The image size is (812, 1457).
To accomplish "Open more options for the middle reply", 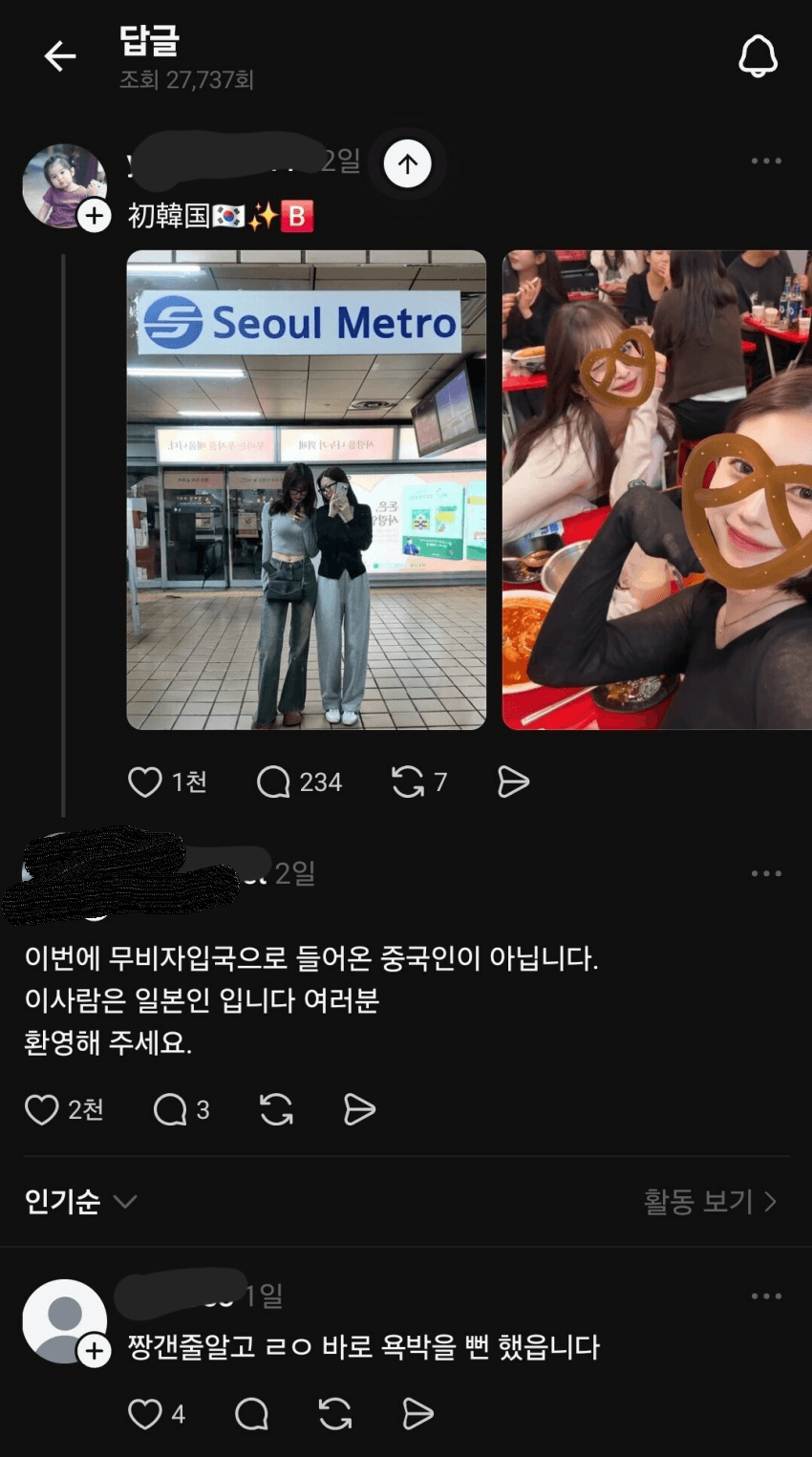I will (766, 873).
